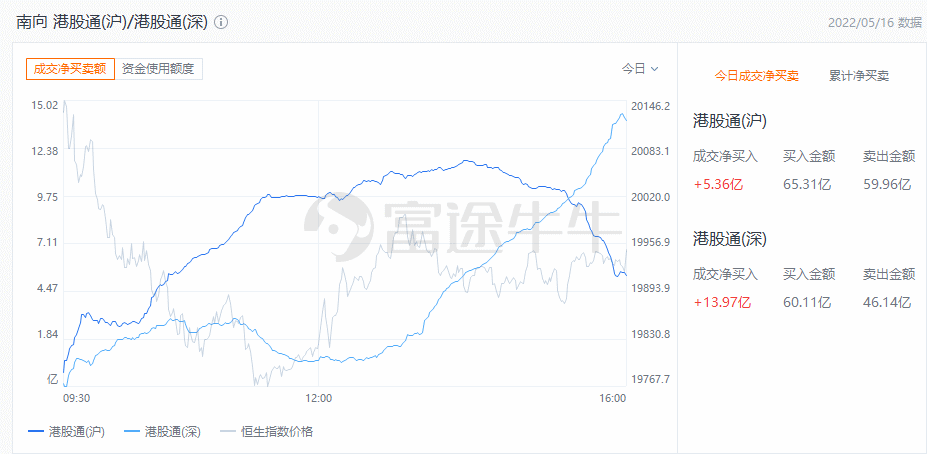This screenshot has height=454, width=927.
Task: Click the 15.02 left axis label
Action: point(44,106)
